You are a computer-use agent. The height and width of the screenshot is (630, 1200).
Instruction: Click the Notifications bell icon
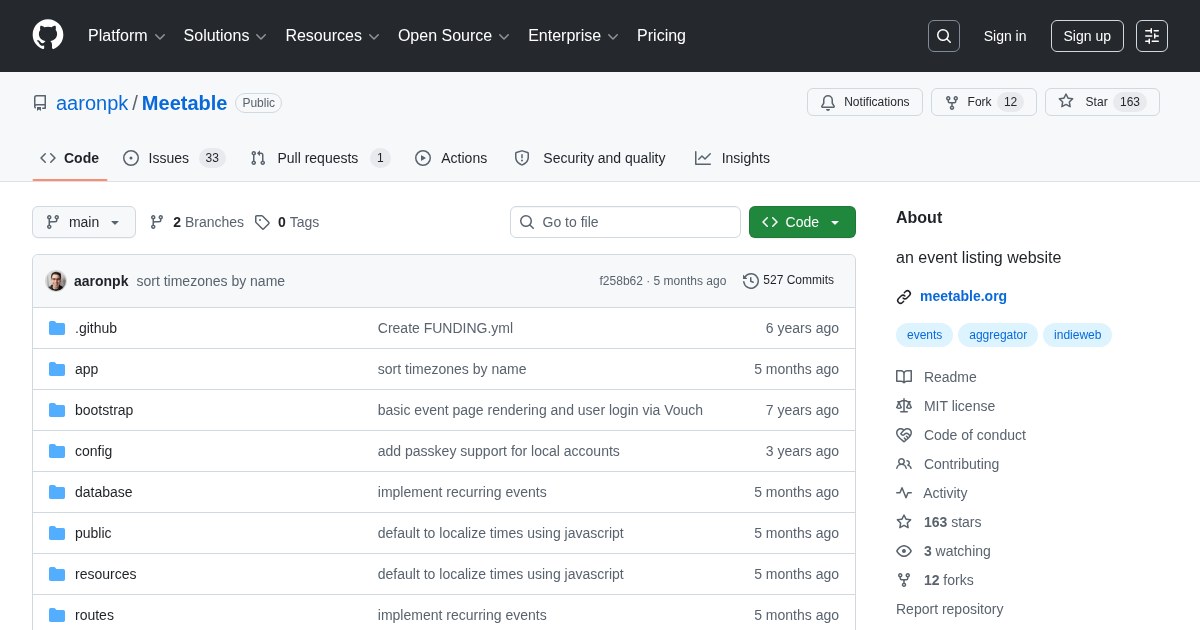click(828, 102)
